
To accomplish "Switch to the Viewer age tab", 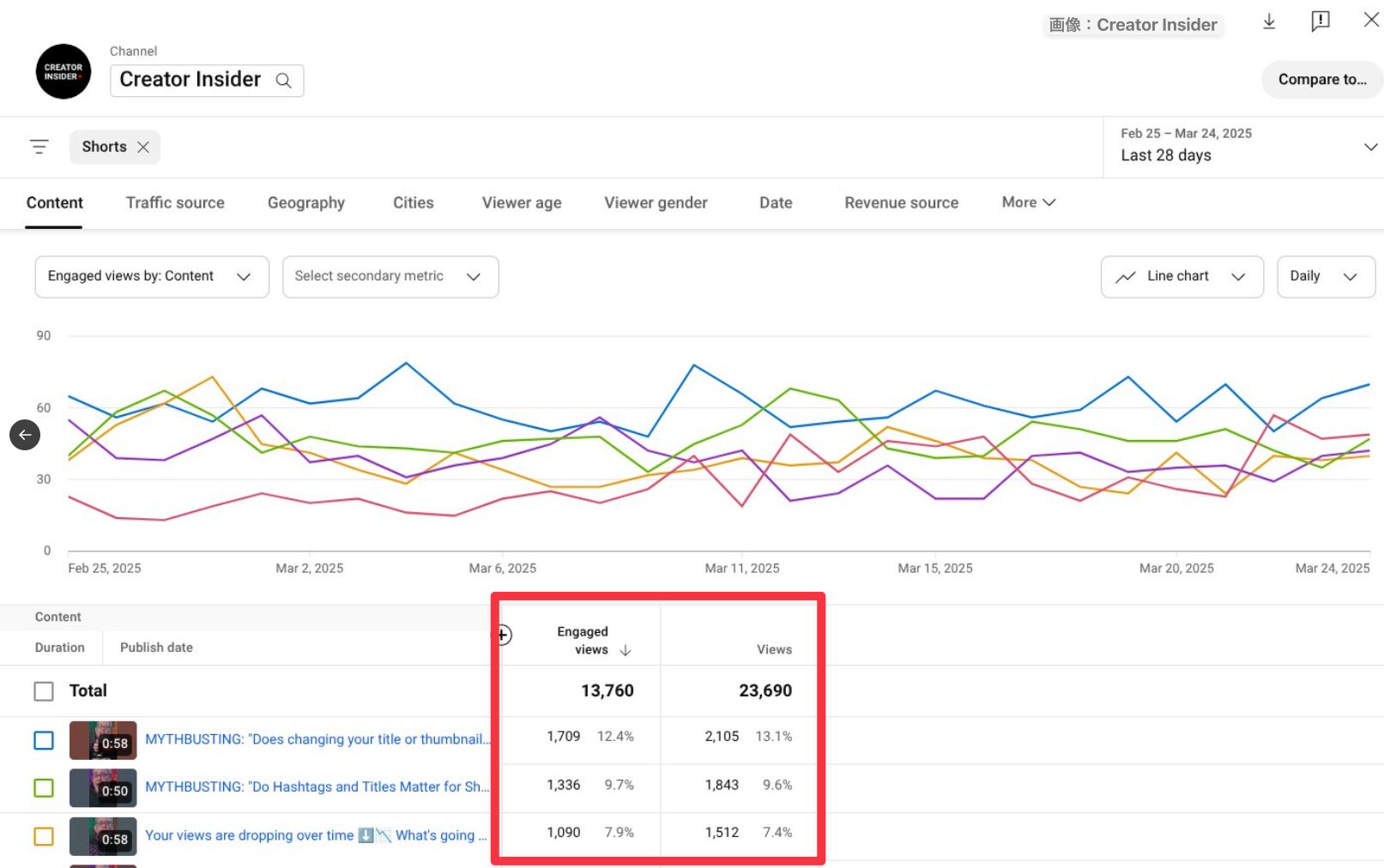I will [x=522, y=203].
